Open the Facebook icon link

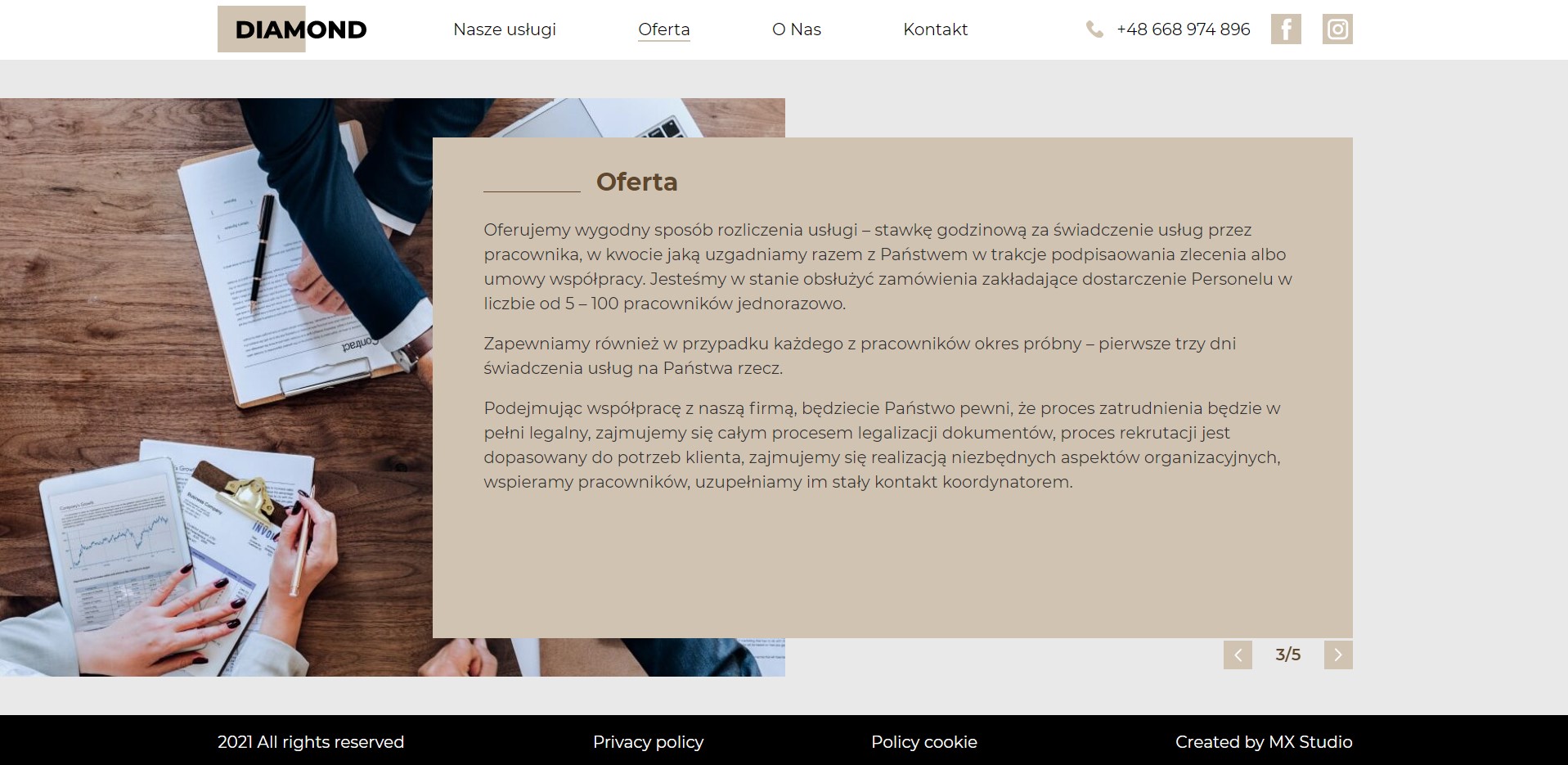click(1285, 29)
